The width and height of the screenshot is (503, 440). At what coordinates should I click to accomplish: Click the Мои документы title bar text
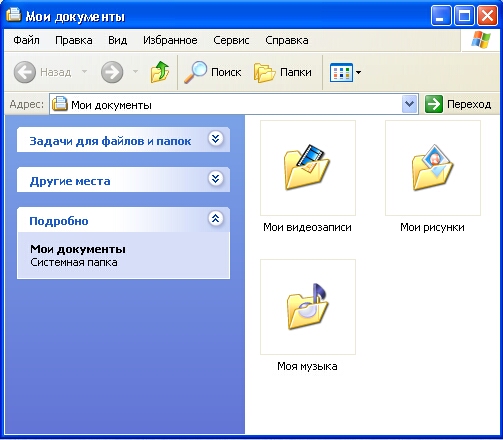pyautogui.click(x=75, y=16)
